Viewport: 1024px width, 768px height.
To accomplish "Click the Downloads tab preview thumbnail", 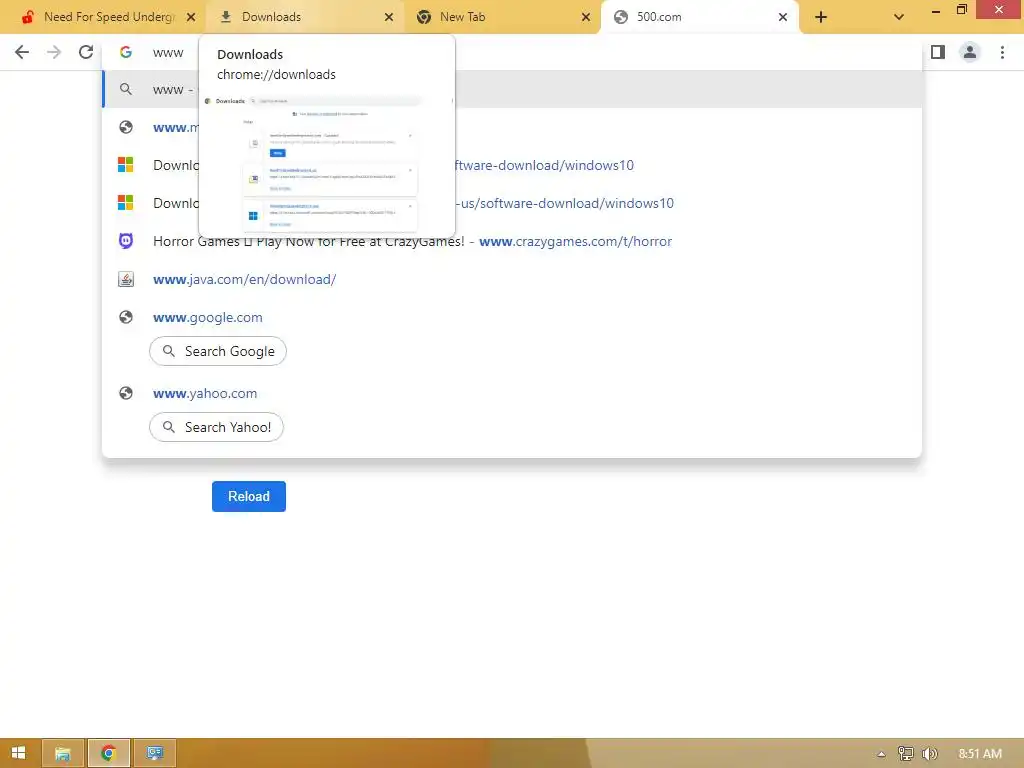I will (327, 163).
